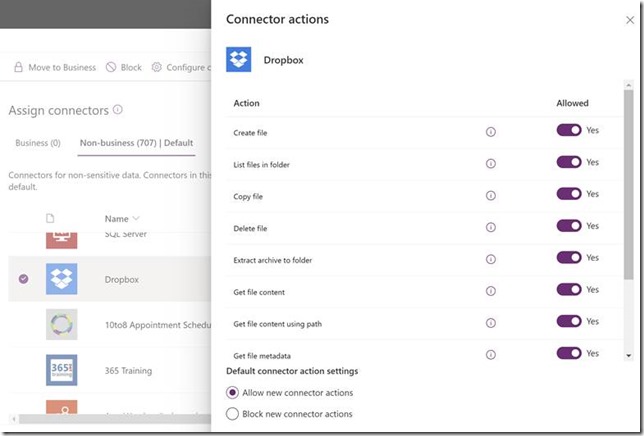Click the Move to Business lock icon
644x436 pixels.
tap(18, 67)
